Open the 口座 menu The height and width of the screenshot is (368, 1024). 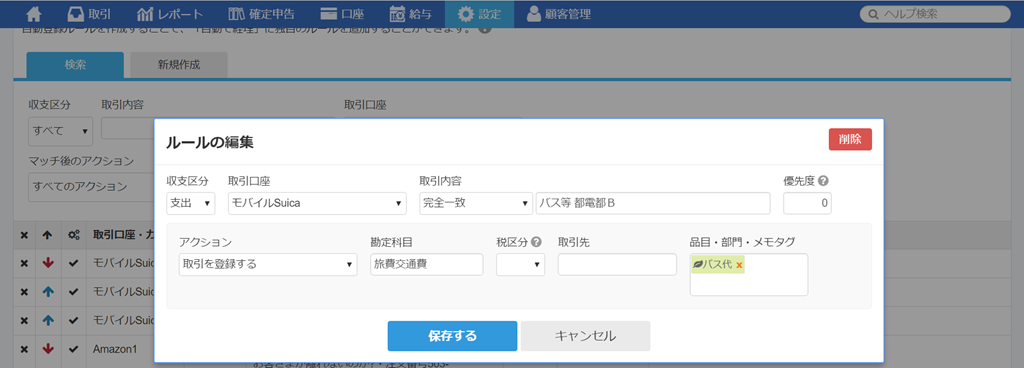click(x=342, y=14)
